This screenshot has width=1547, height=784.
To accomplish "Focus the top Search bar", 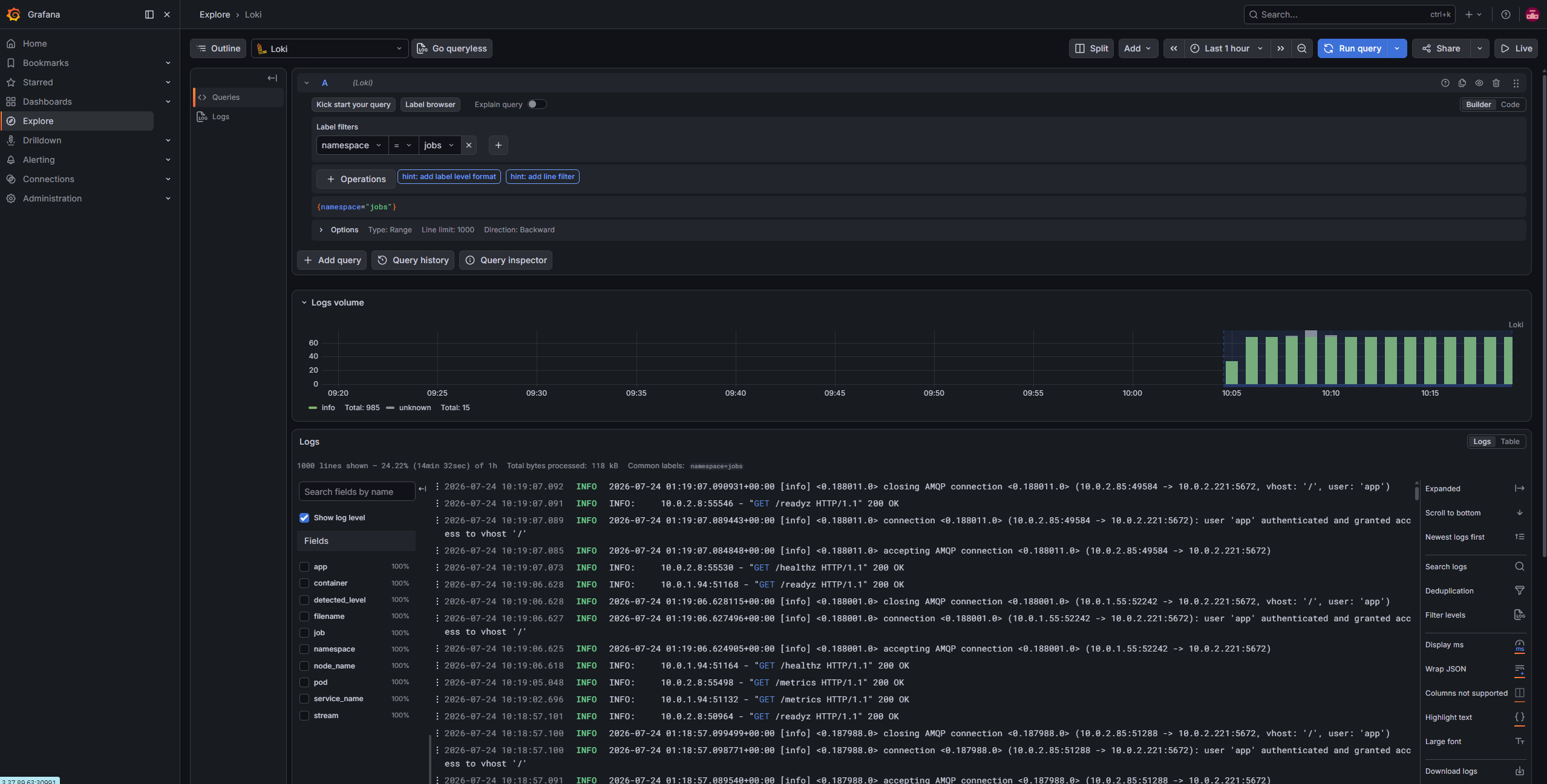I will click(1349, 15).
